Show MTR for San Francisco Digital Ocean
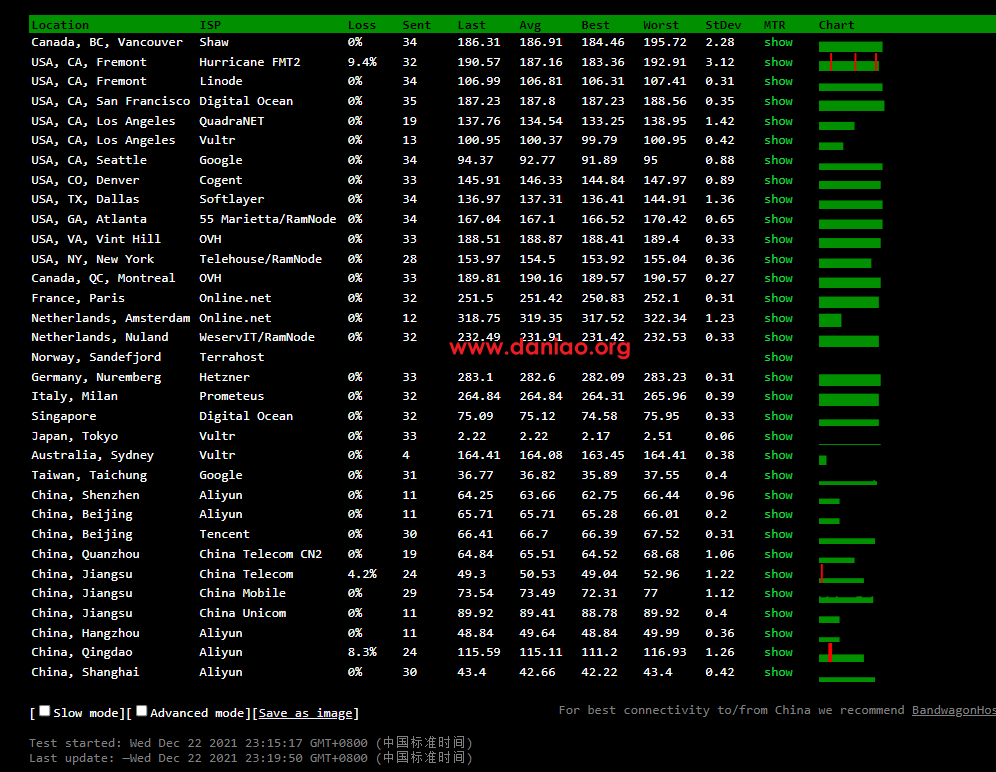Image resolution: width=996 pixels, height=772 pixels. [x=778, y=101]
